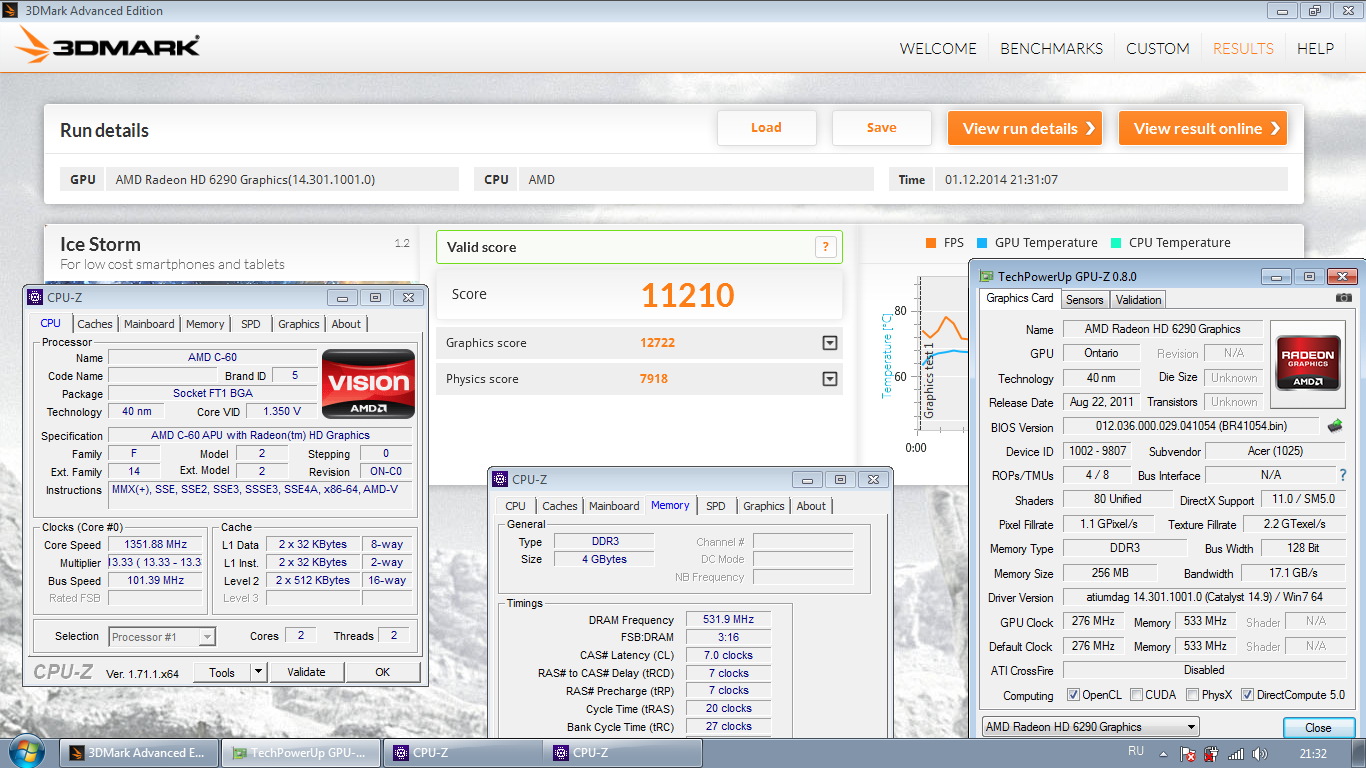Viewport: 1366px width, 768px height.
Task: Open the Valid score help question mark
Action: pos(825,247)
